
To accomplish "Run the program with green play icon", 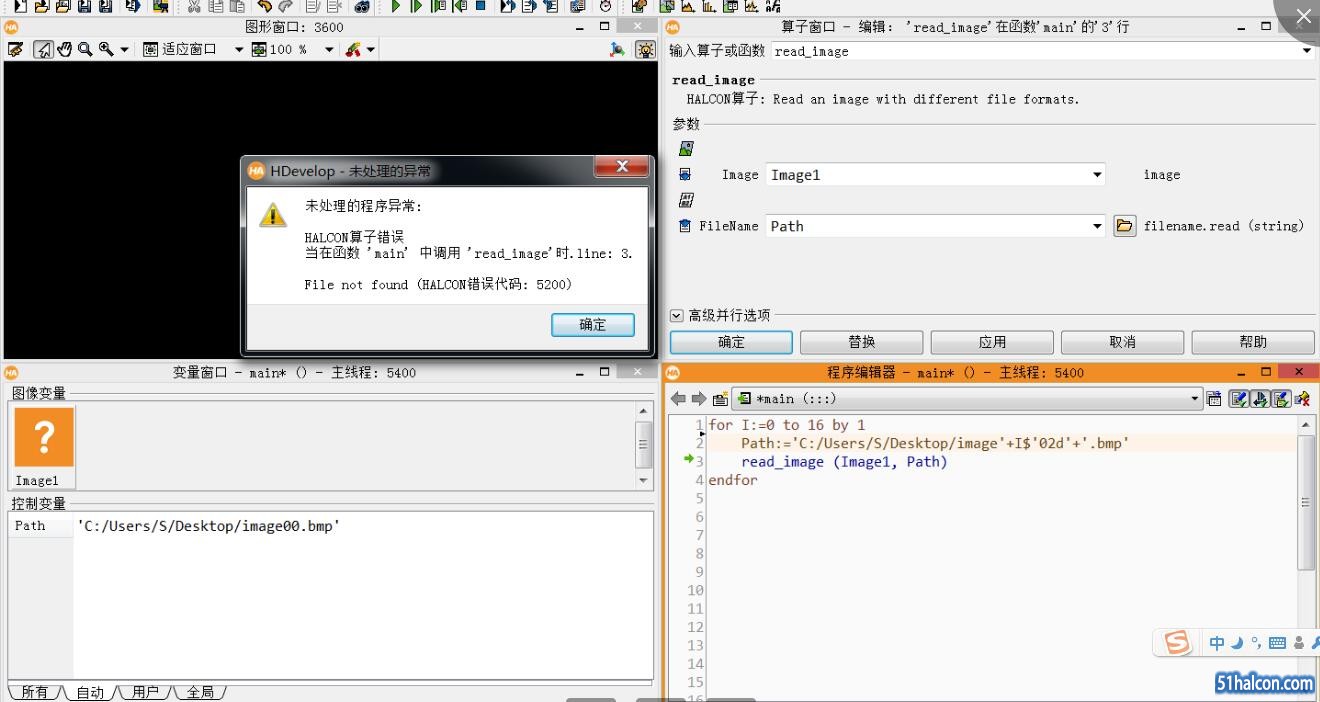I will point(396,6).
